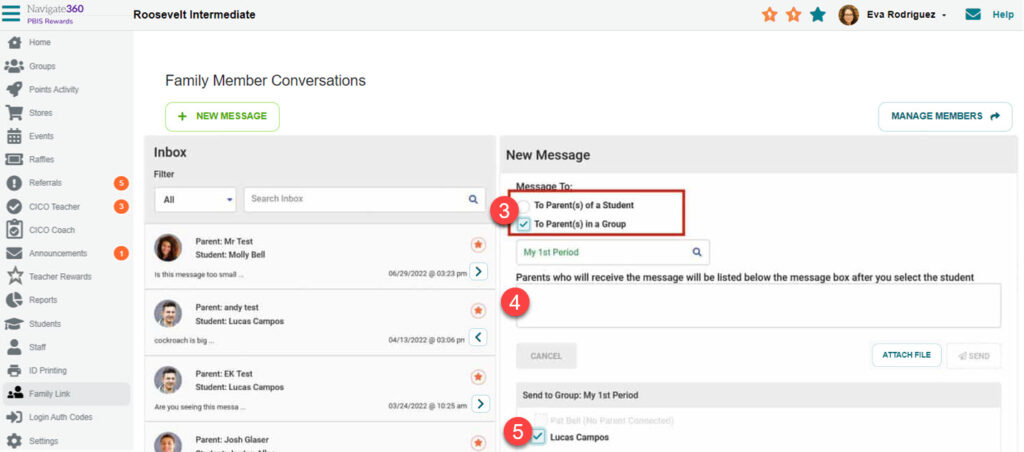The image size is (1024, 452).
Task: Click the Referrals badge showing 5
Action: [x=121, y=183]
